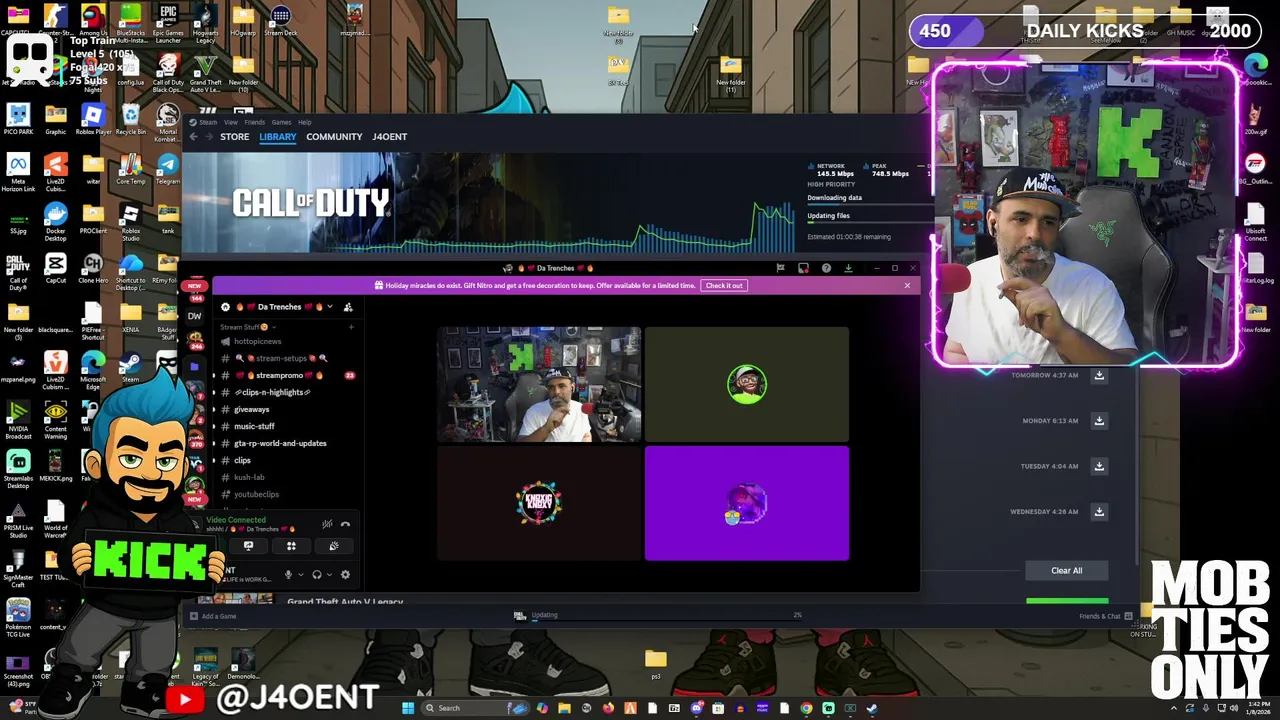Toggle Discord microphone mute

288,574
